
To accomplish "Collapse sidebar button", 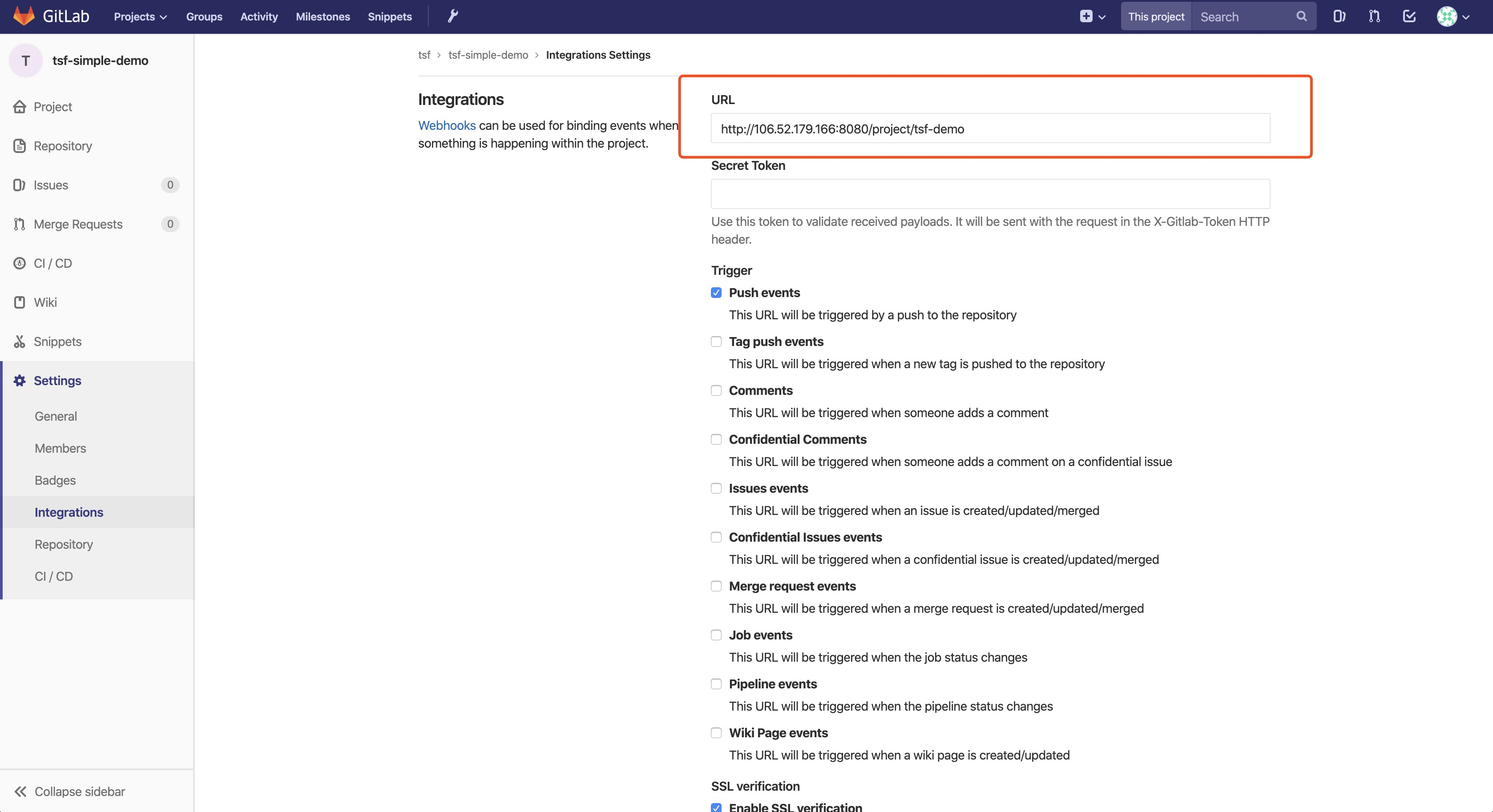I will click(69, 791).
